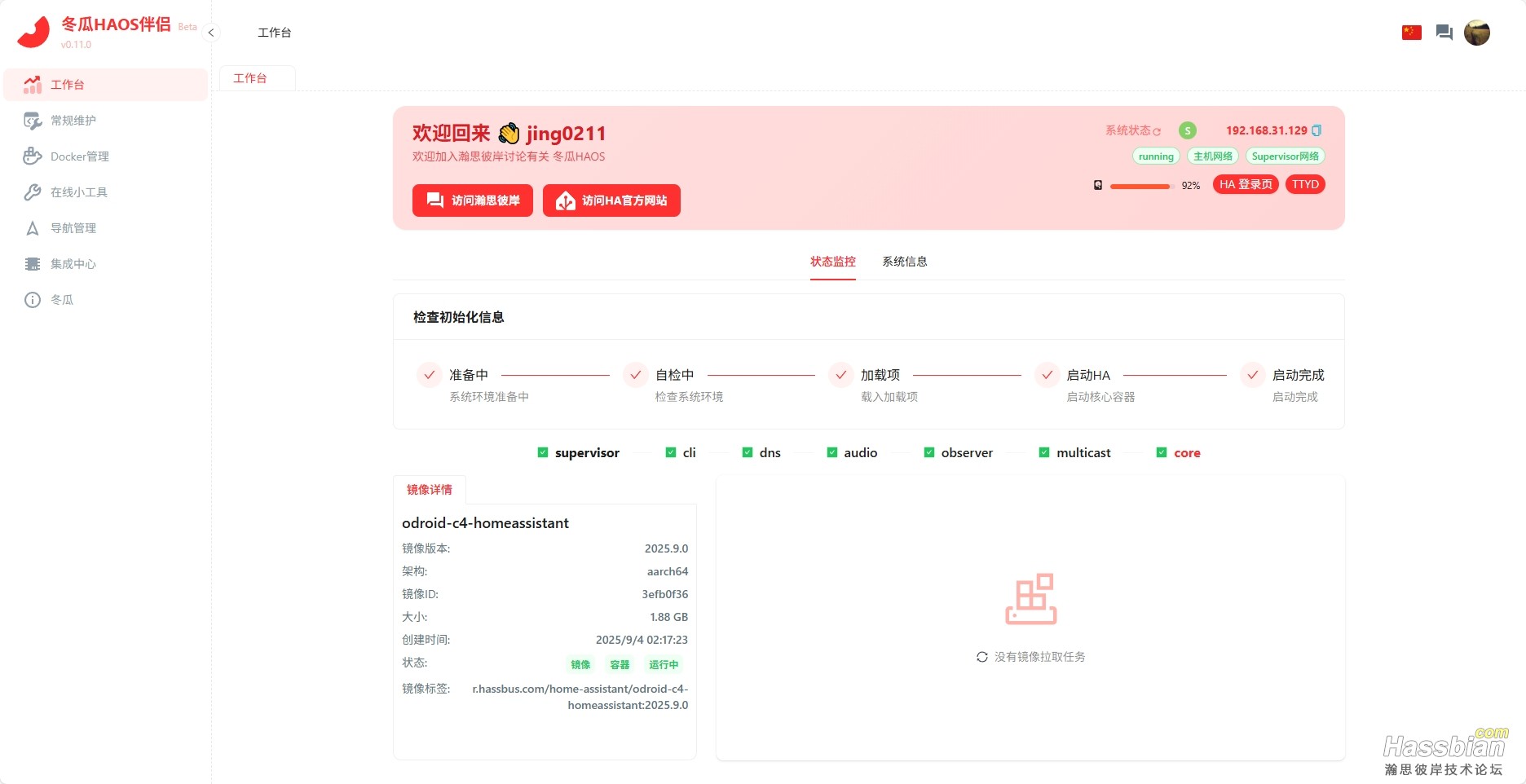Toggle the audio checkbox
Screen dimensions: 1526x784
pos(832,452)
